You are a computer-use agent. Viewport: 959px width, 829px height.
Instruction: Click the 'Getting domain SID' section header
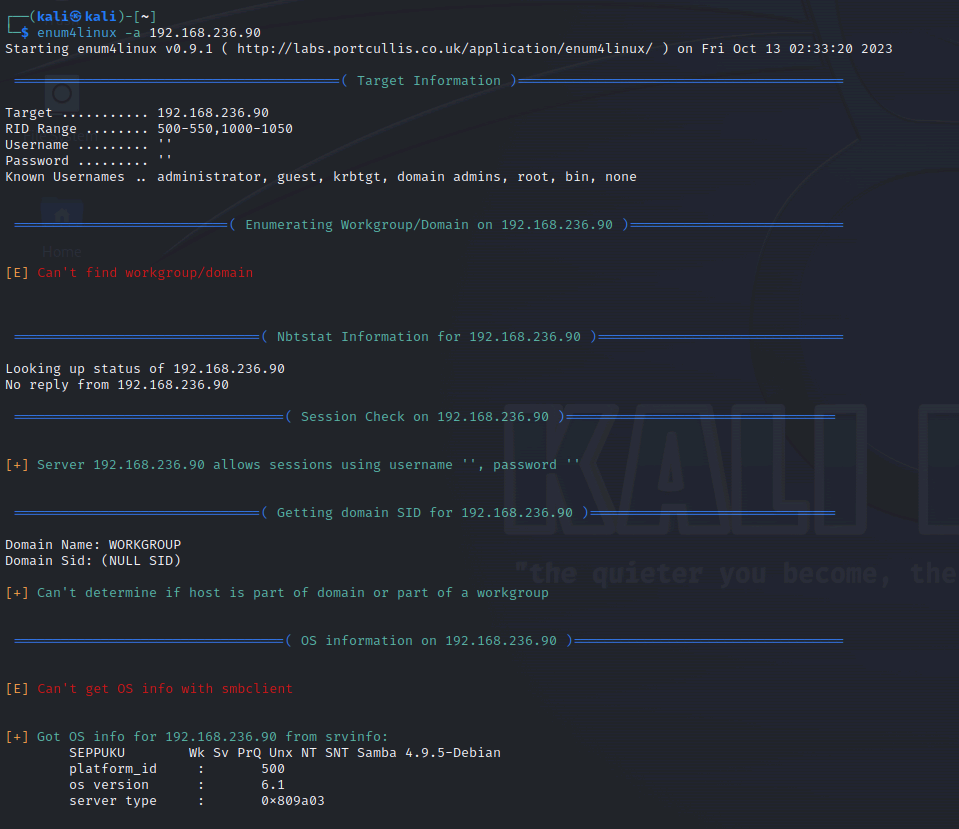coord(425,513)
